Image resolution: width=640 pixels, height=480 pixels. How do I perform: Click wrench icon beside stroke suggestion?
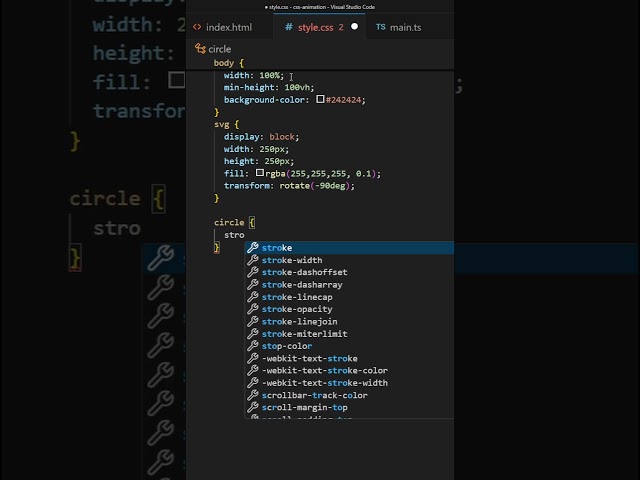pyautogui.click(x=253, y=247)
